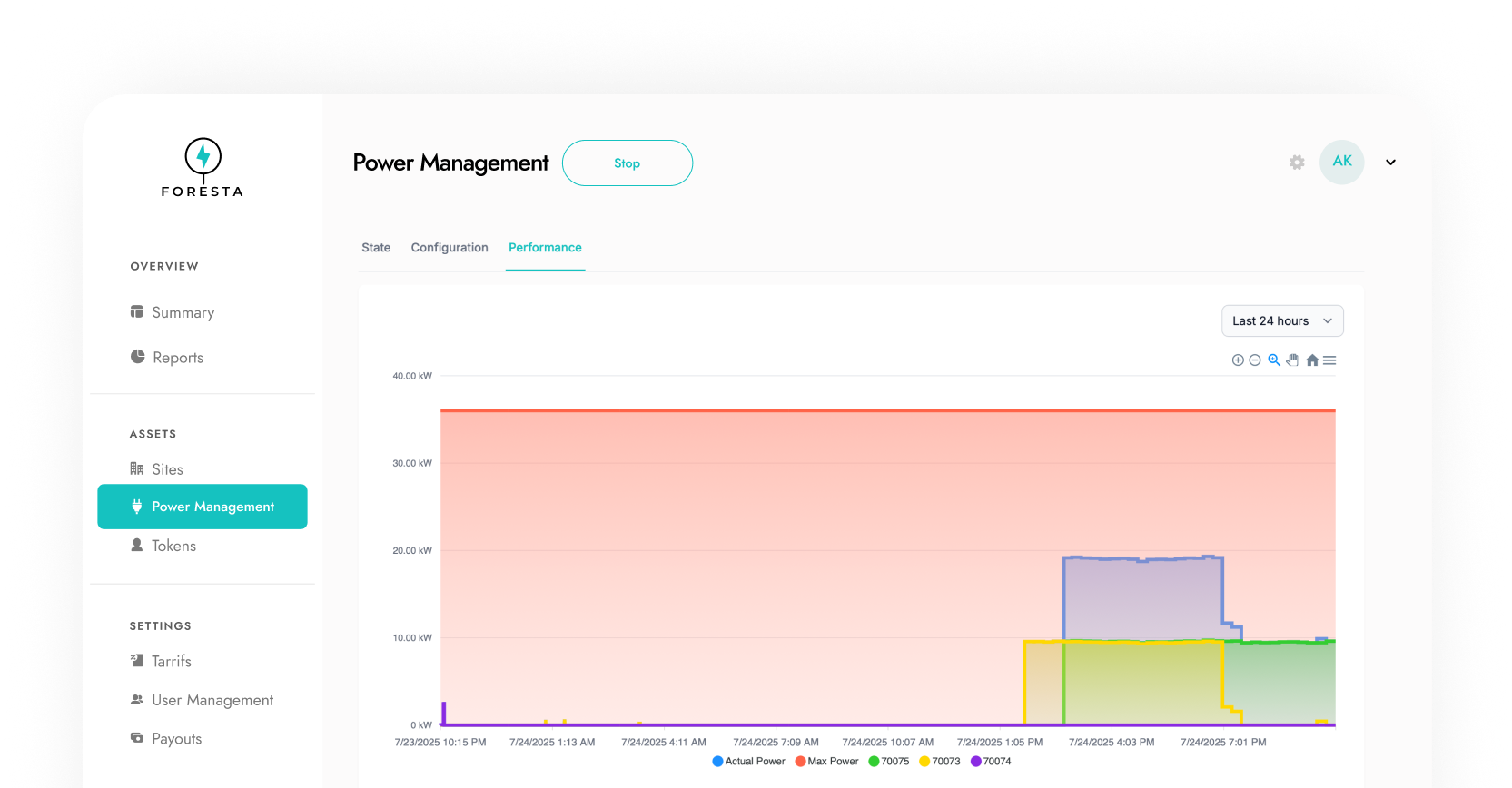
Task: Select the Performance tab
Action: [x=545, y=248]
